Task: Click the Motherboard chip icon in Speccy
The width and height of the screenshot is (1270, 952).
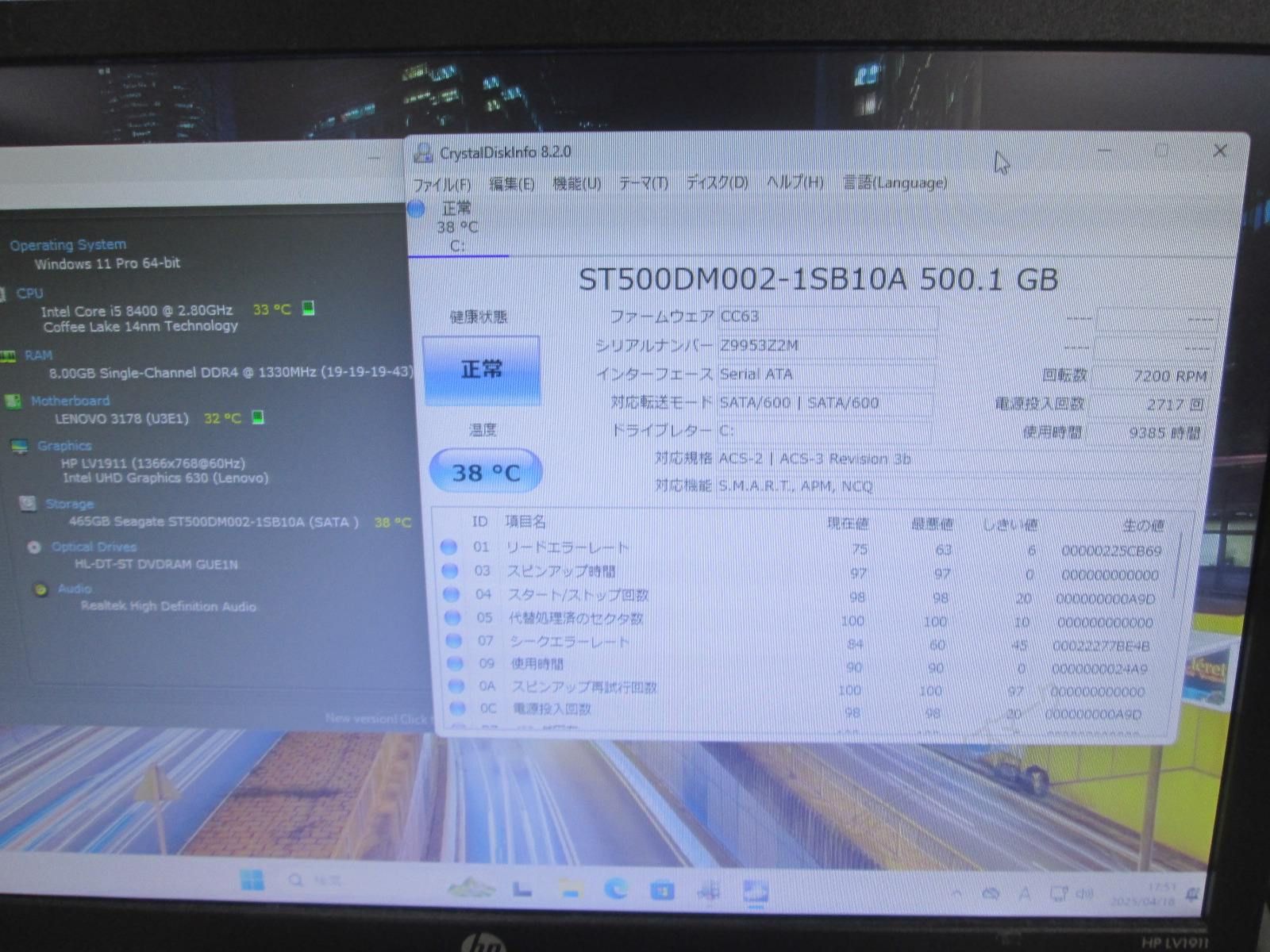Action: click(x=13, y=401)
